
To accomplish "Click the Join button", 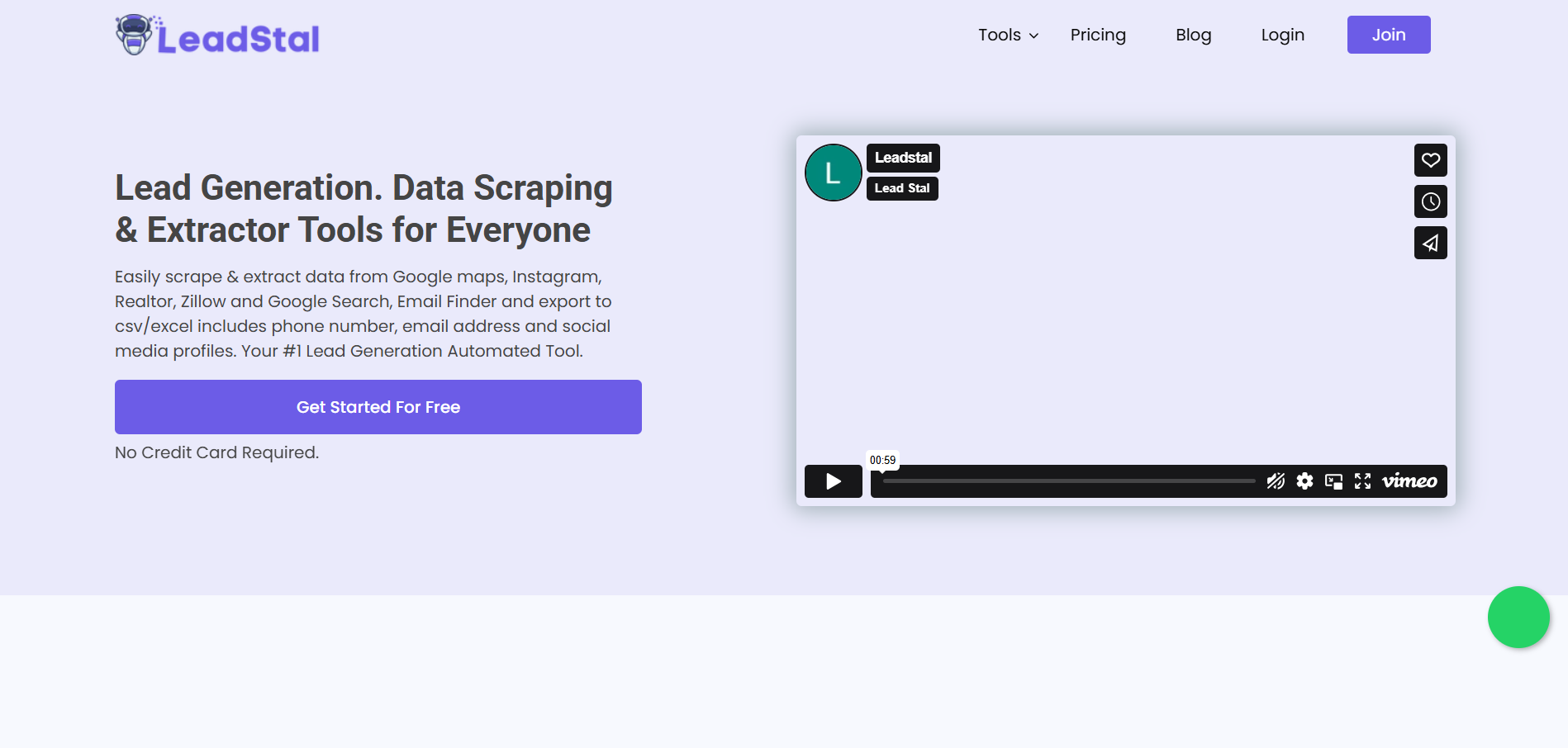I will click(x=1389, y=35).
